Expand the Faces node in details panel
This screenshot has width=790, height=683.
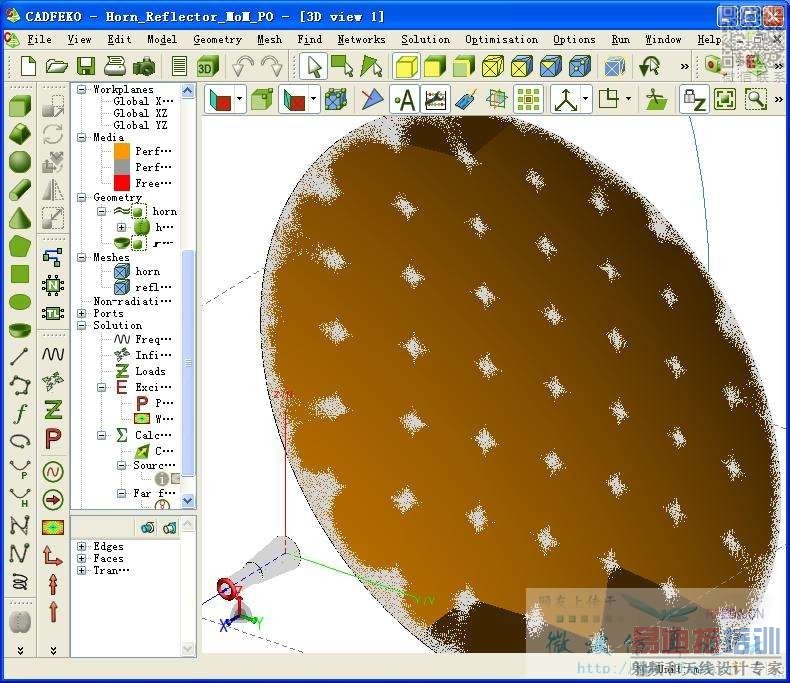click(81, 559)
